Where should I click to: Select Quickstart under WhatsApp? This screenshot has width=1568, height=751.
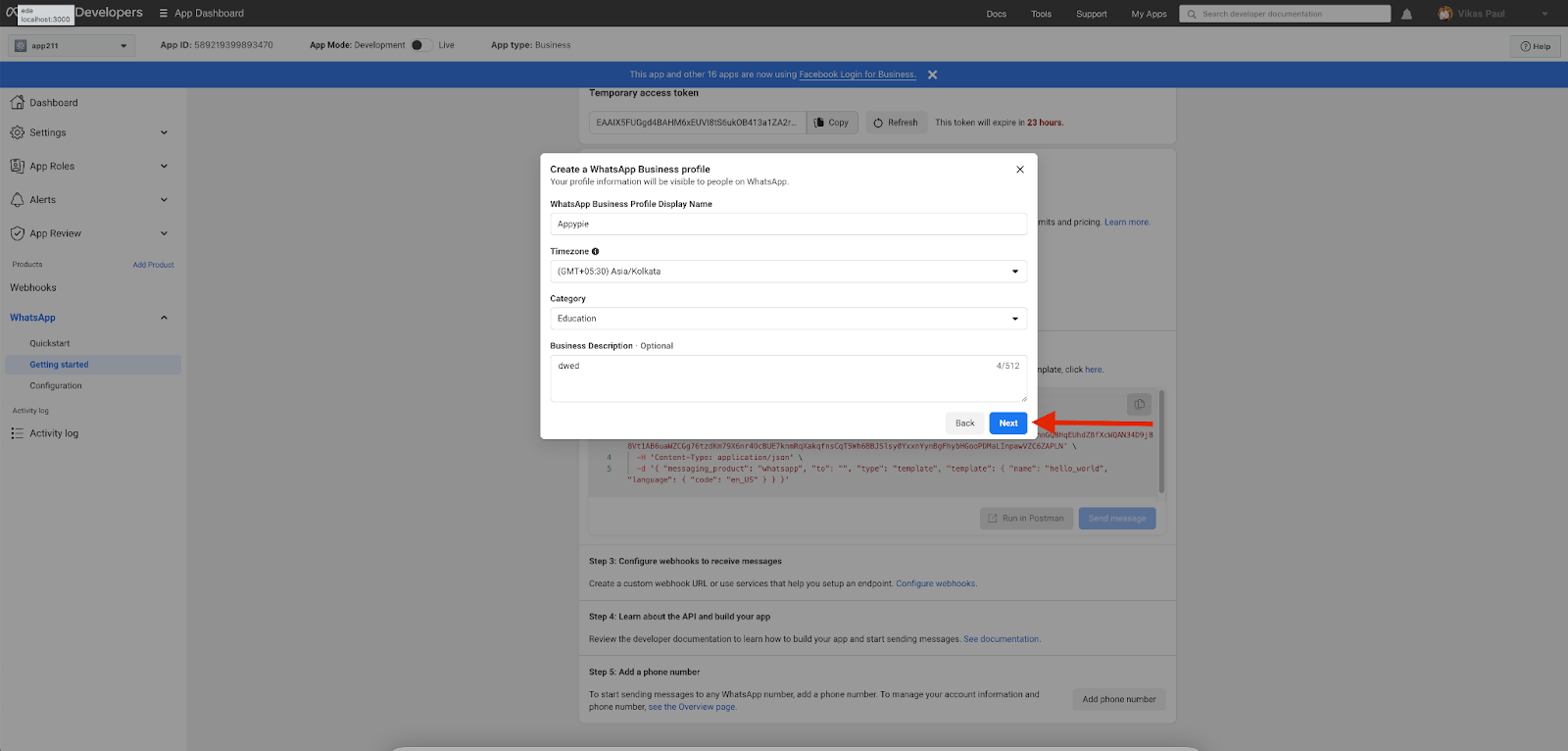click(x=50, y=343)
